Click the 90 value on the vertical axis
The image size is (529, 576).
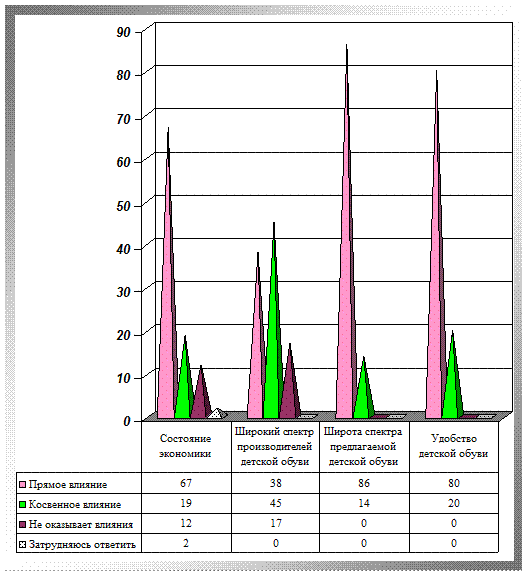[x=124, y=32]
